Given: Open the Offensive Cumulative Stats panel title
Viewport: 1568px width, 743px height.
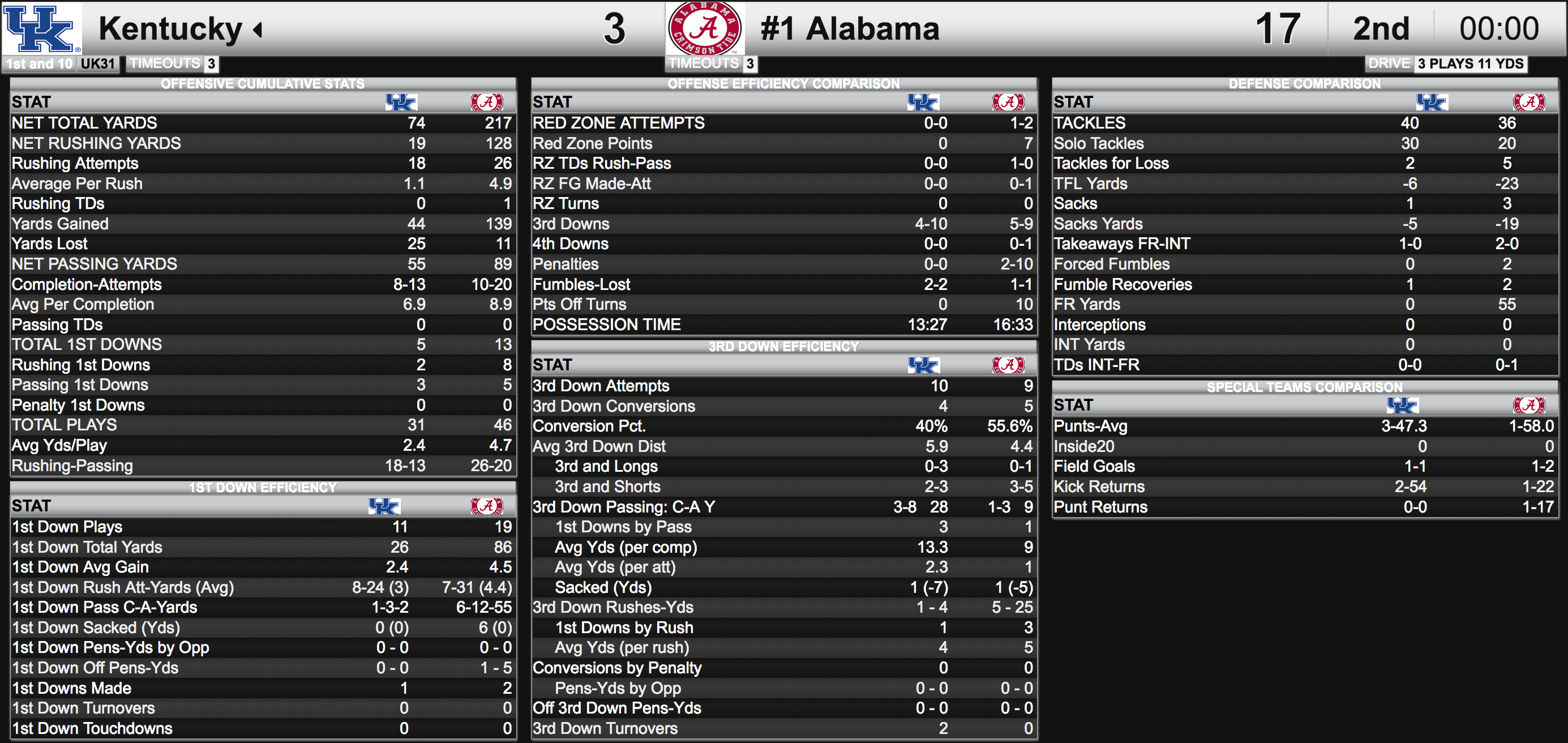Looking at the screenshot, I should (262, 84).
